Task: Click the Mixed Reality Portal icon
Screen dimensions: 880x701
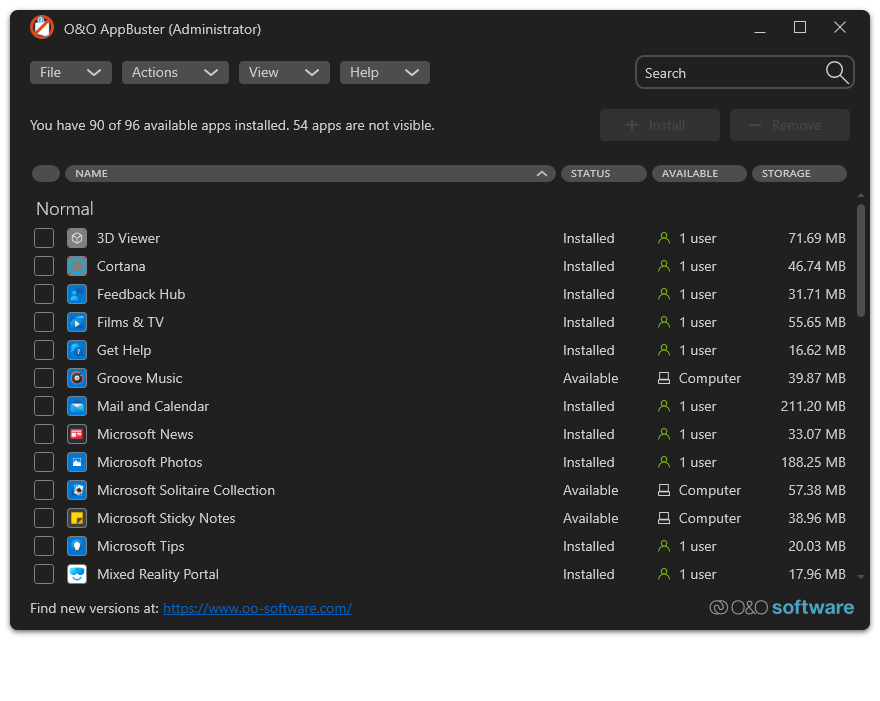Action: pos(77,574)
